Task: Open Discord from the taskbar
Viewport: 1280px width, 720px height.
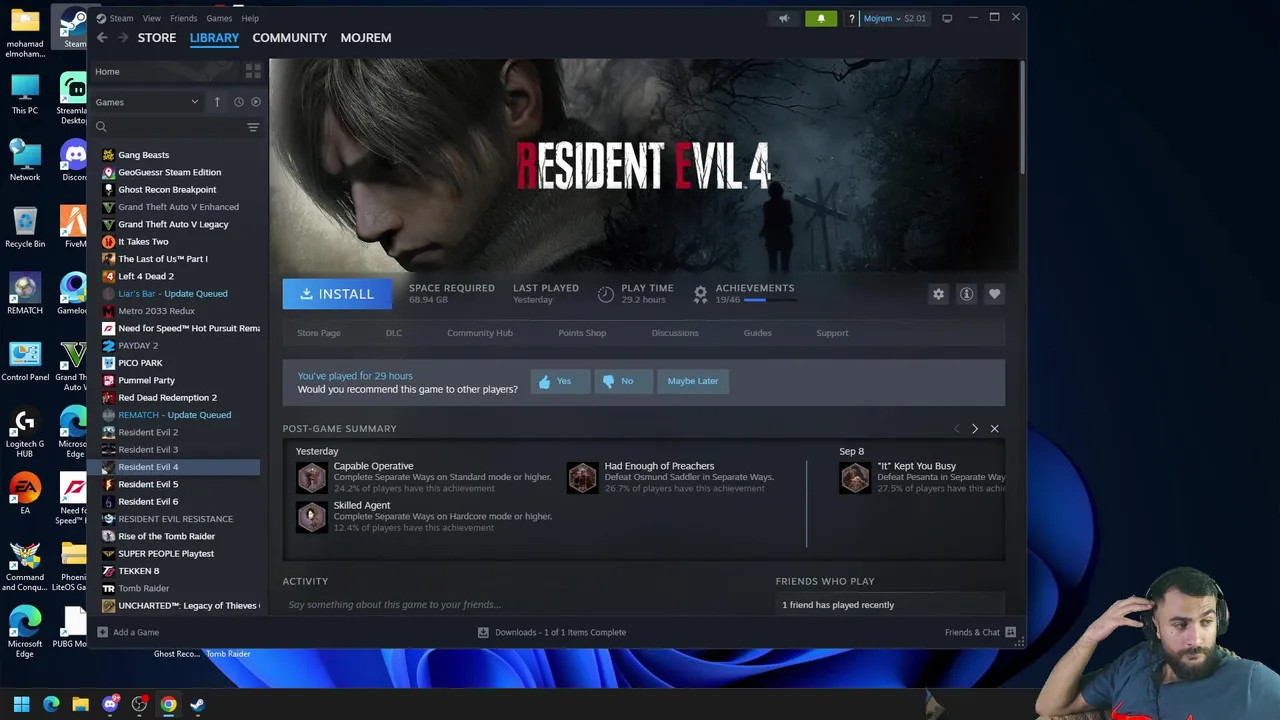Action: point(110,704)
